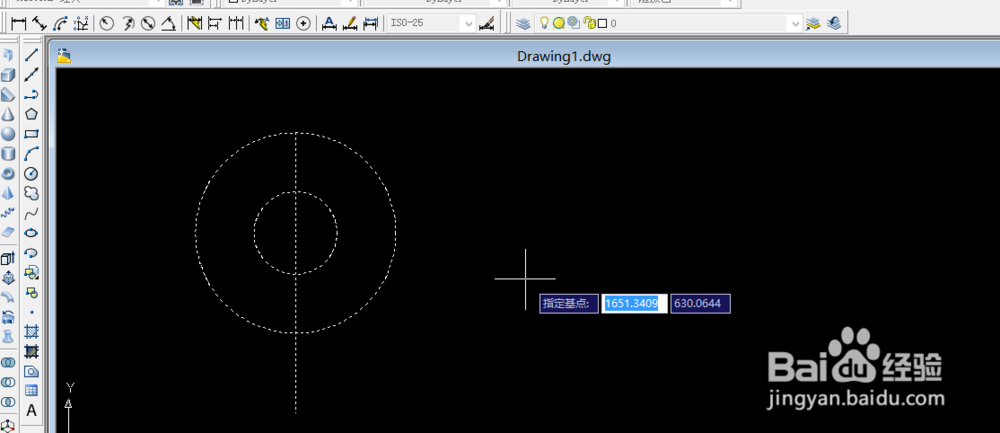Select the Baseline dimension tool
1000x433 pixels.
(x=215, y=24)
